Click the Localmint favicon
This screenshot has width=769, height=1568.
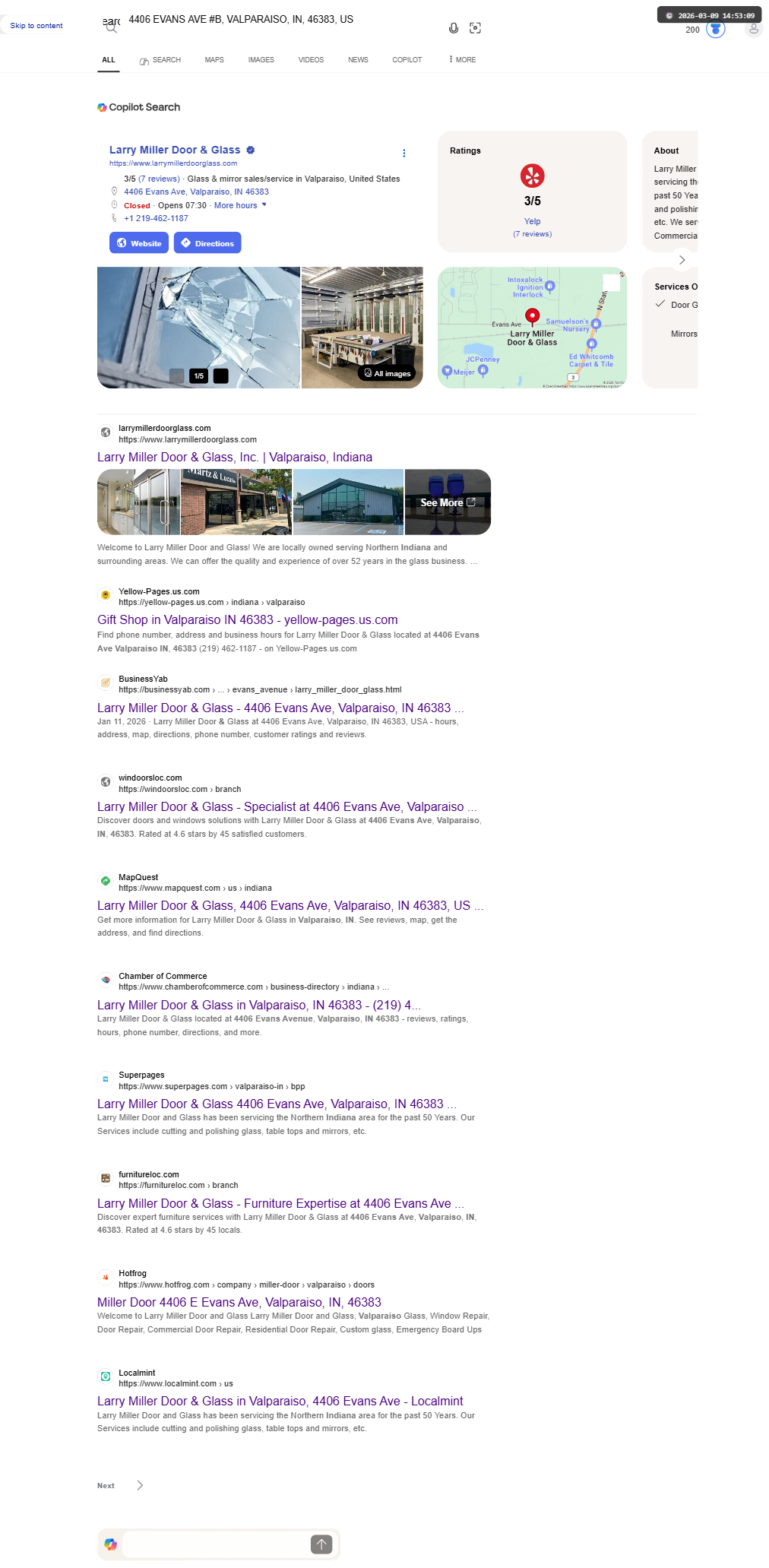click(x=106, y=1376)
